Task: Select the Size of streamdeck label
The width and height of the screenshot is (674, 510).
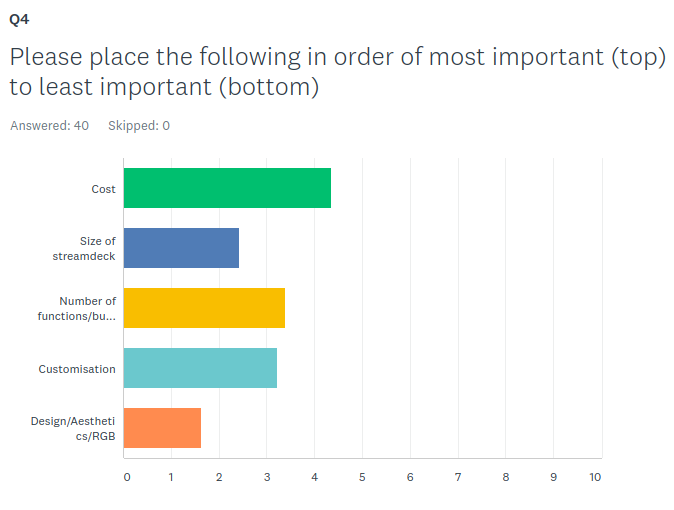Action: click(x=84, y=249)
